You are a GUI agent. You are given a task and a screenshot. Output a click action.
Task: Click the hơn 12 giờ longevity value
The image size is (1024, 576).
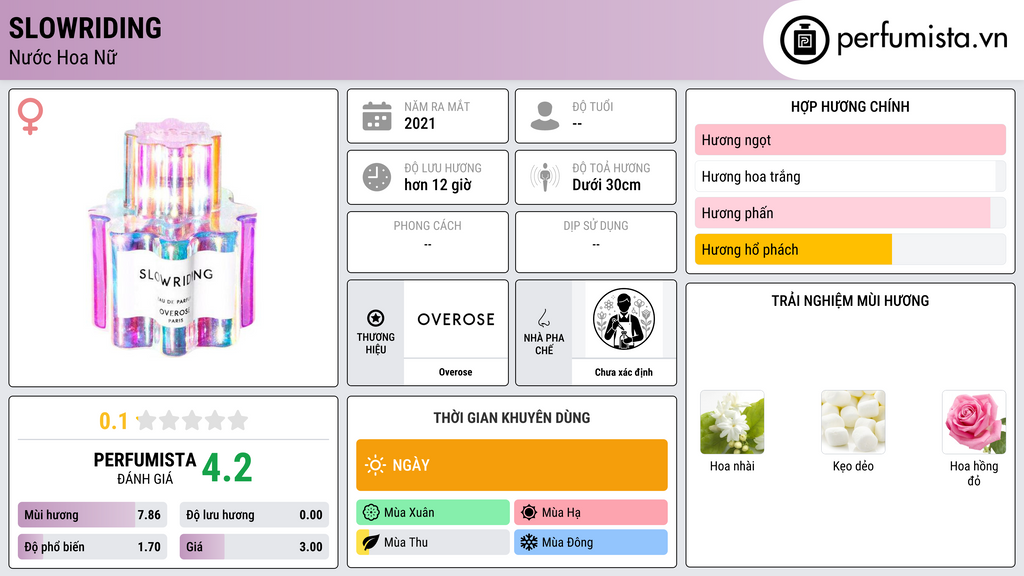438,185
